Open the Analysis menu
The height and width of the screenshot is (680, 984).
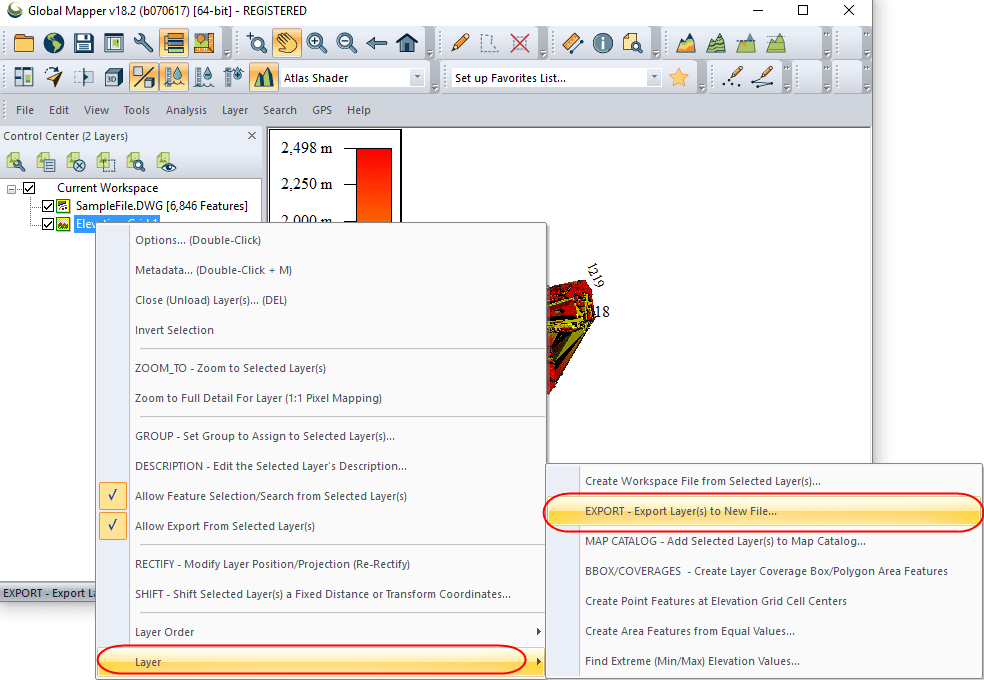click(x=186, y=110)
